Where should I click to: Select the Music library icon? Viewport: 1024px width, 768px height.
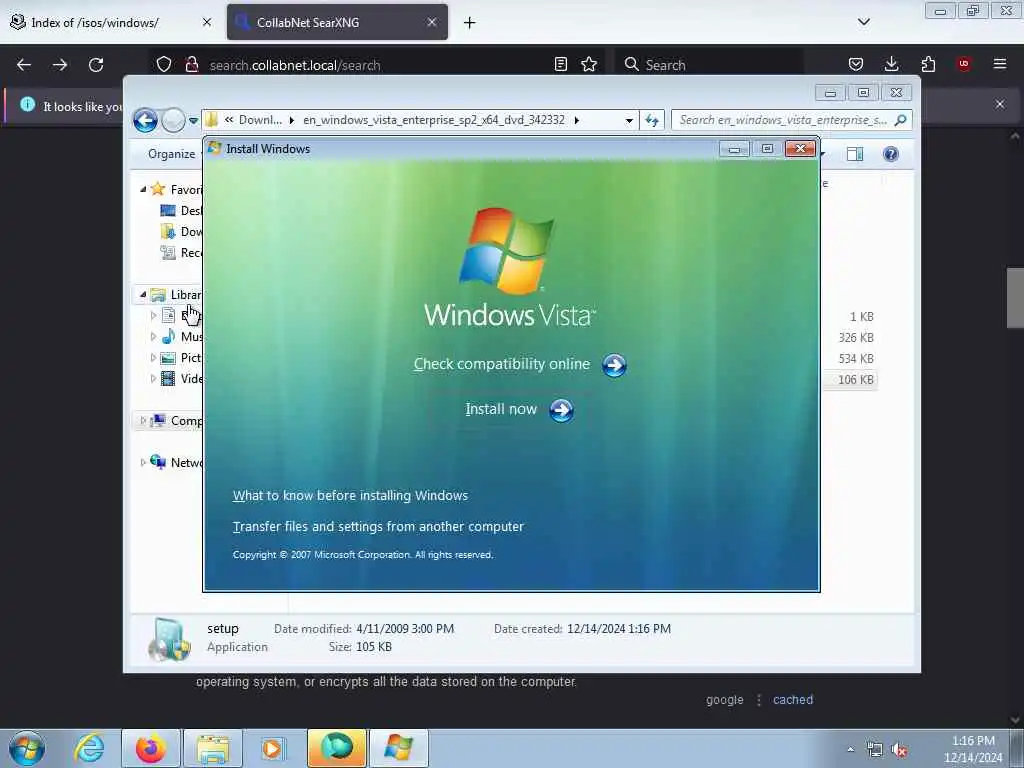coord(168,336)
